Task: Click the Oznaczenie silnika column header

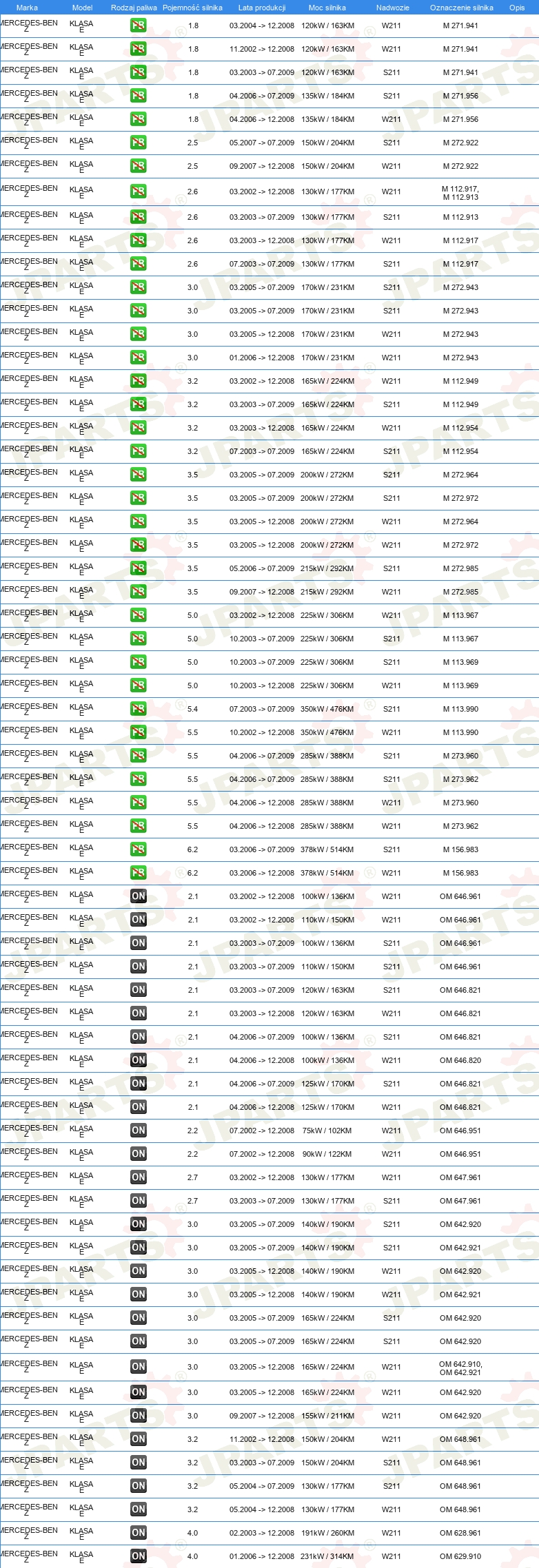Action: tap(462, 8)
